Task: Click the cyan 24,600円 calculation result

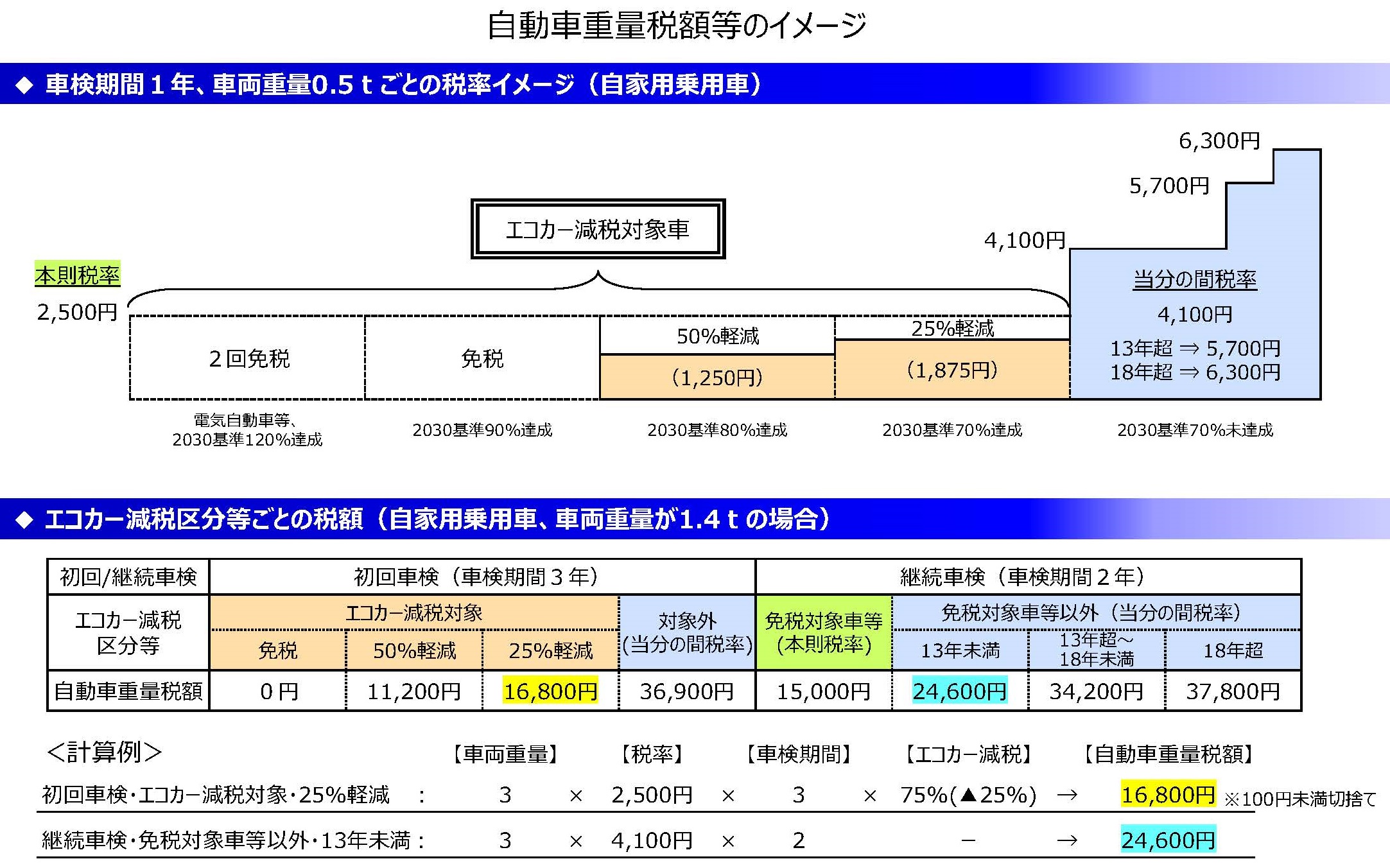Action: pos(1168,840)
